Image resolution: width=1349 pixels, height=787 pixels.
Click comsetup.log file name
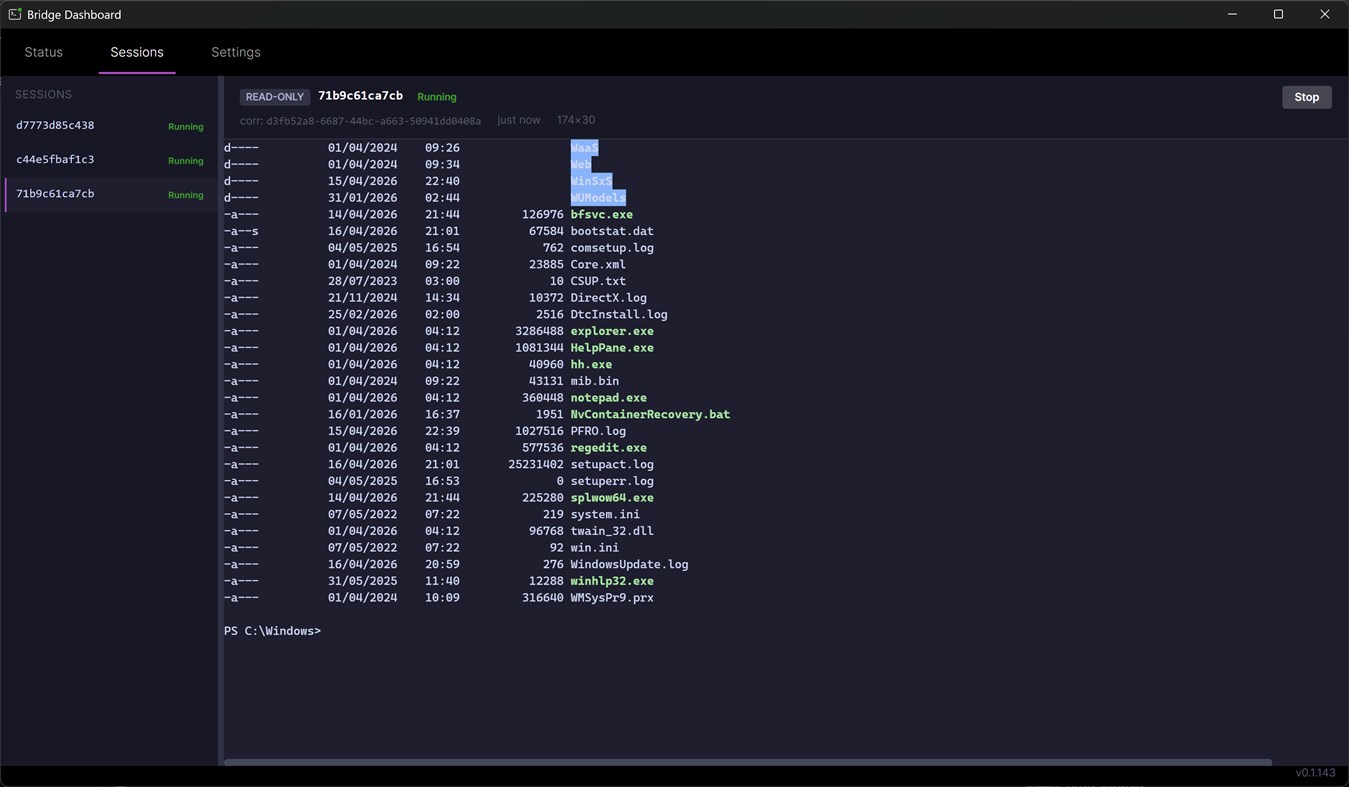[612, 248]
